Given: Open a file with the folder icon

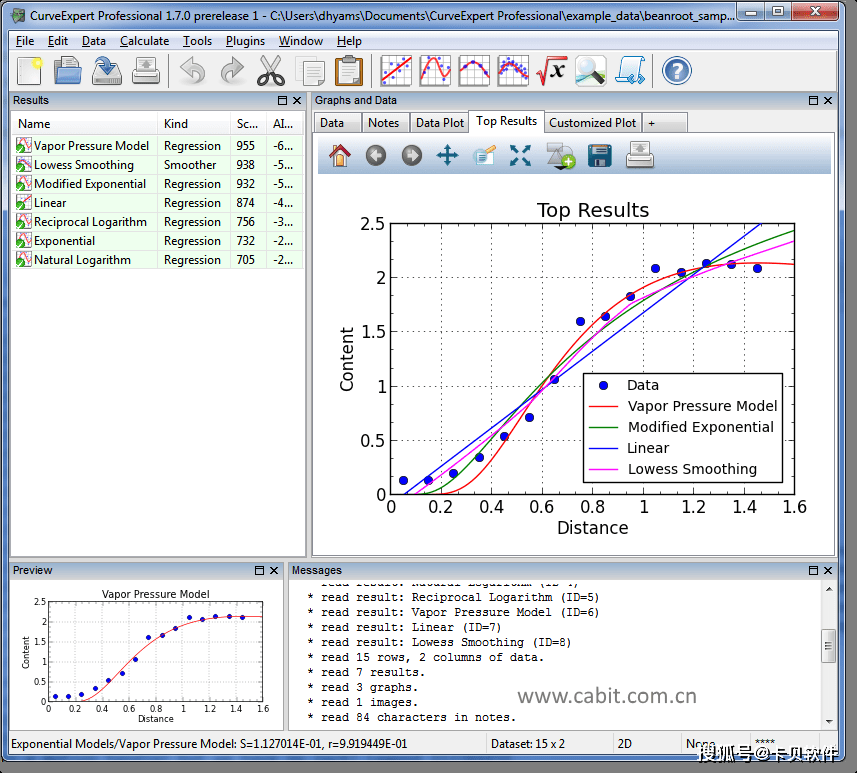Looking at the screenshot, I should click(x=67, y=71).
